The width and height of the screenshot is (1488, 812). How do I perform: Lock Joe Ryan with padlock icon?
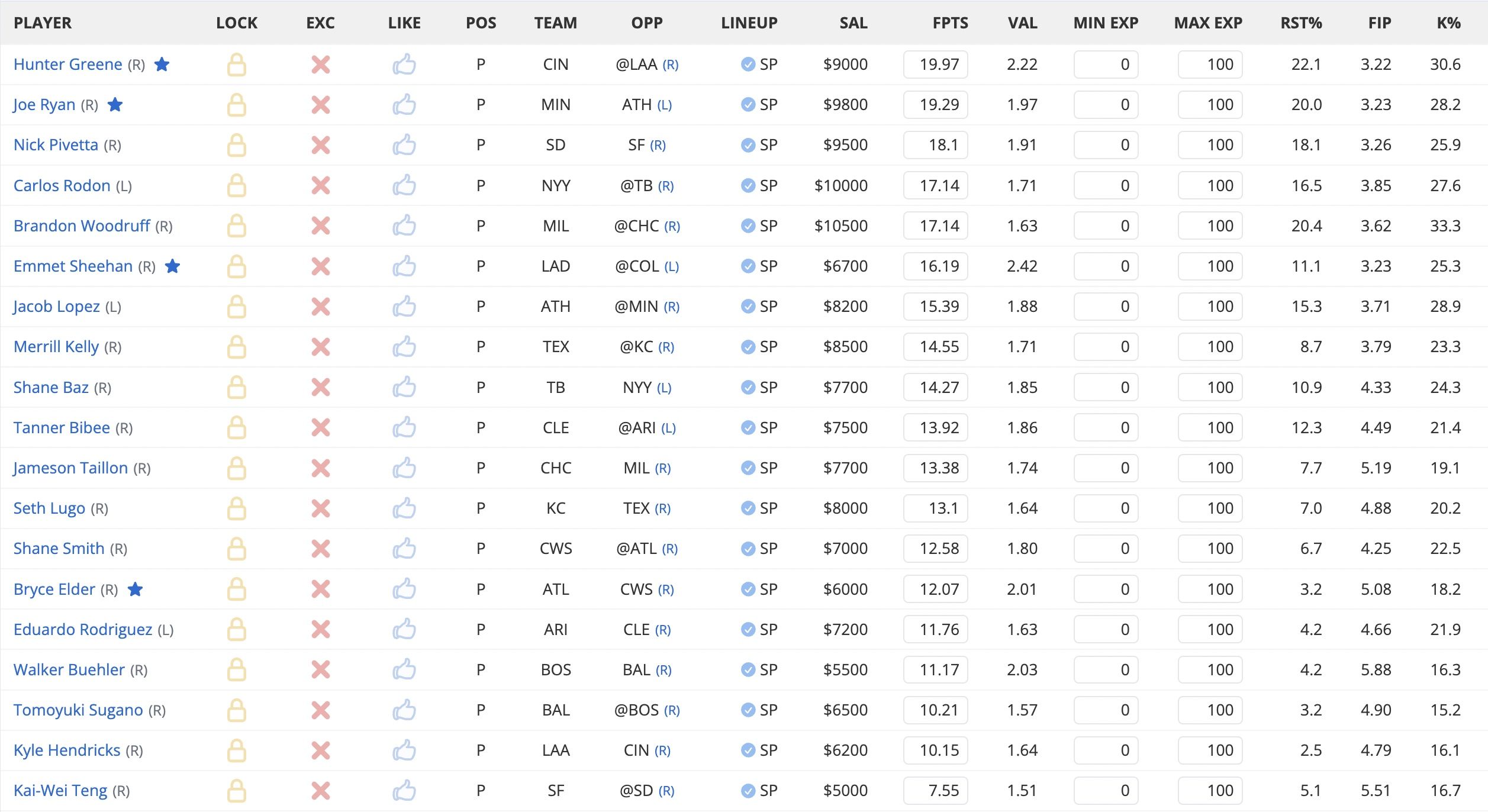point(237,105)
